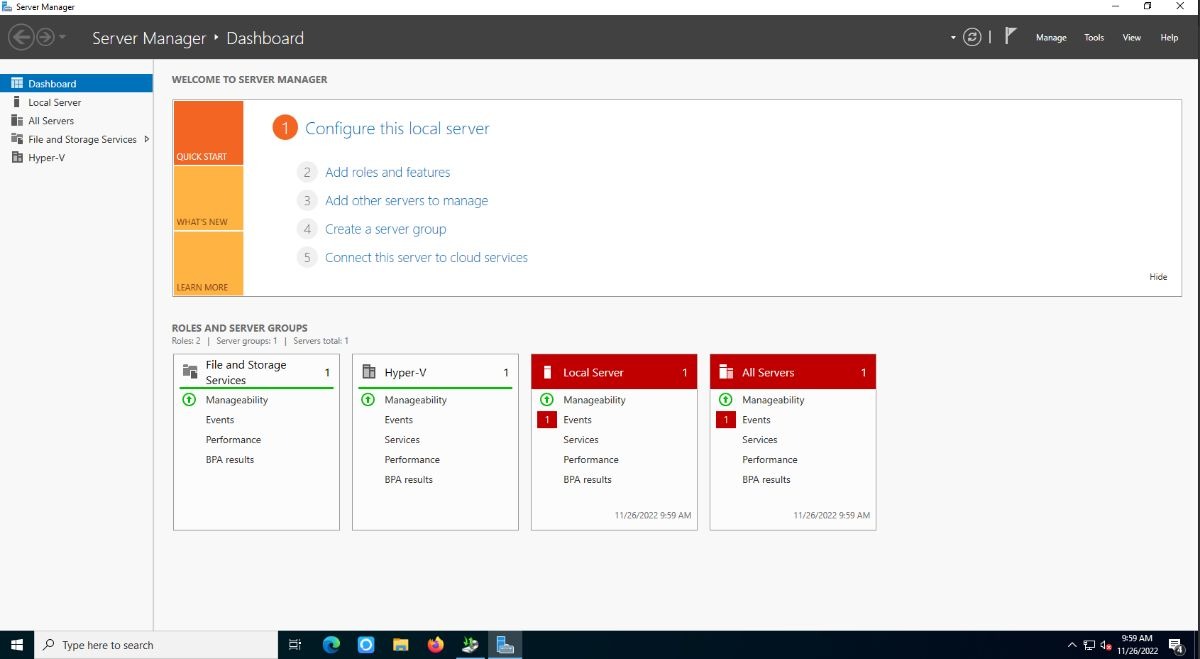The image size is (1200, 659).
Task: Click the red Events alert badge in All Servers
Action: tap(725, 420)
